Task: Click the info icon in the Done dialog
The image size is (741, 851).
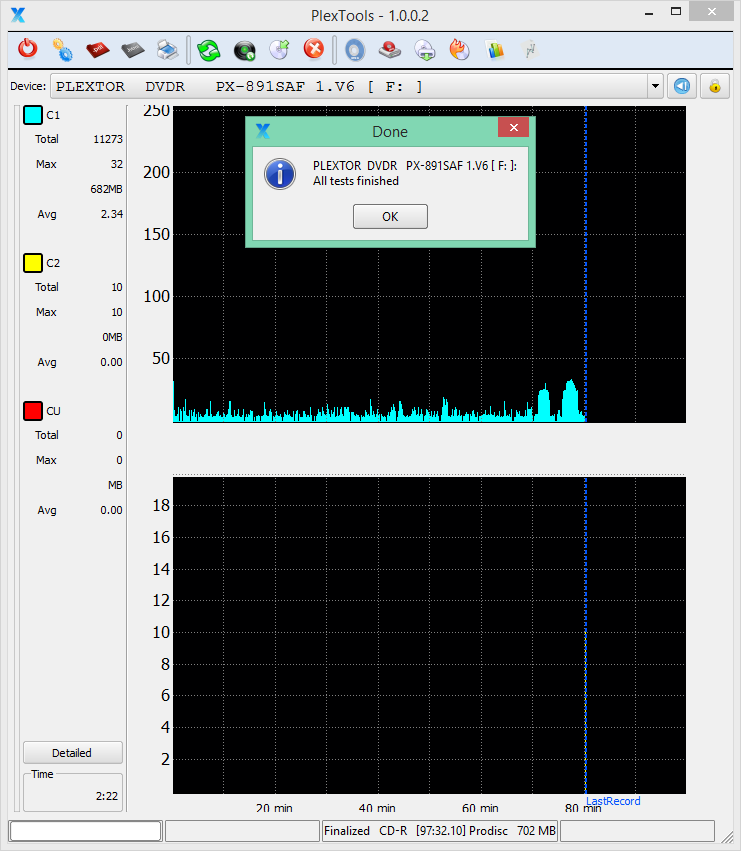Action: pyautogui.click(x=280, y=174)
